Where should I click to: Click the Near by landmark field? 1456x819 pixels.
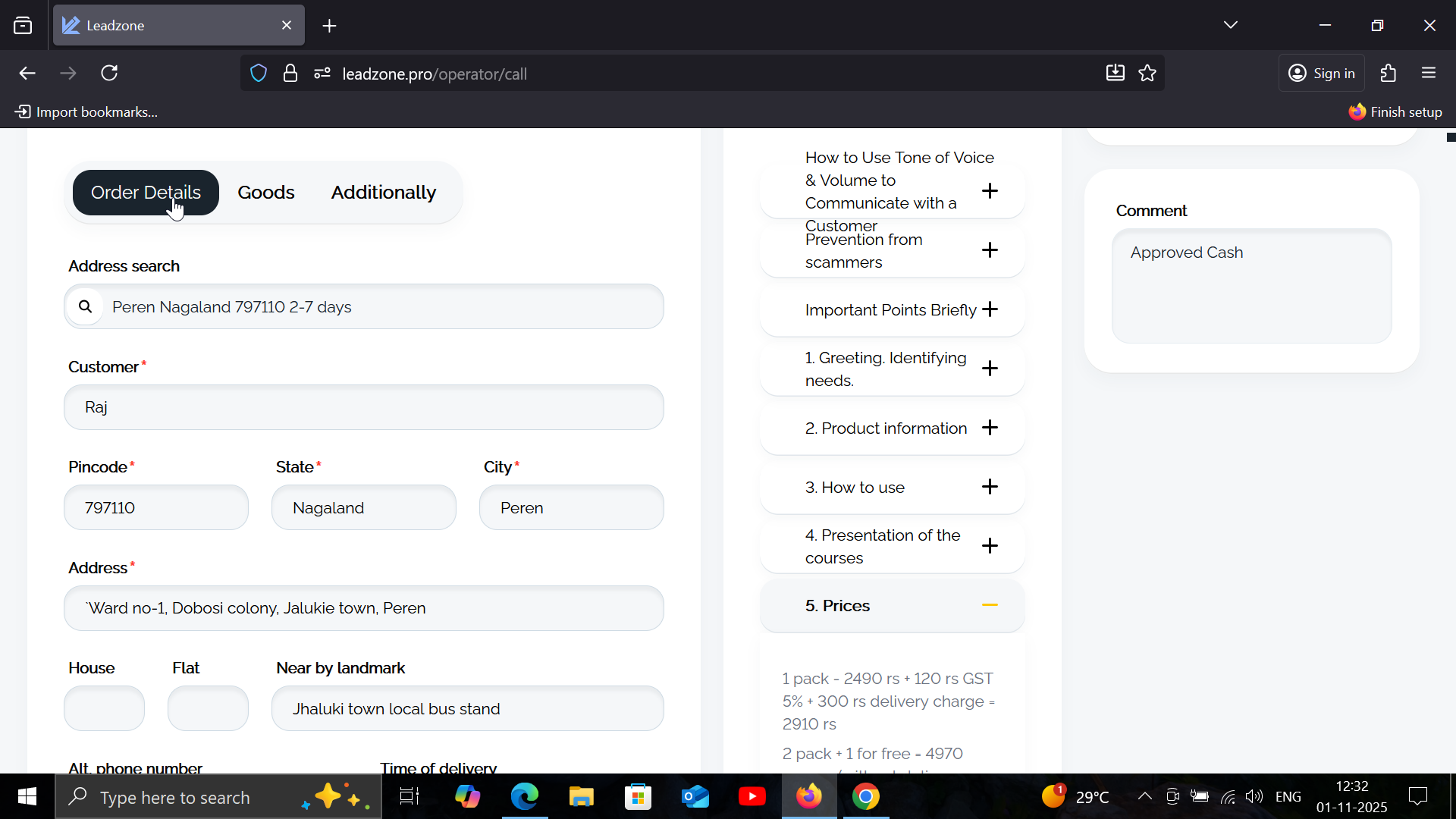467,708
